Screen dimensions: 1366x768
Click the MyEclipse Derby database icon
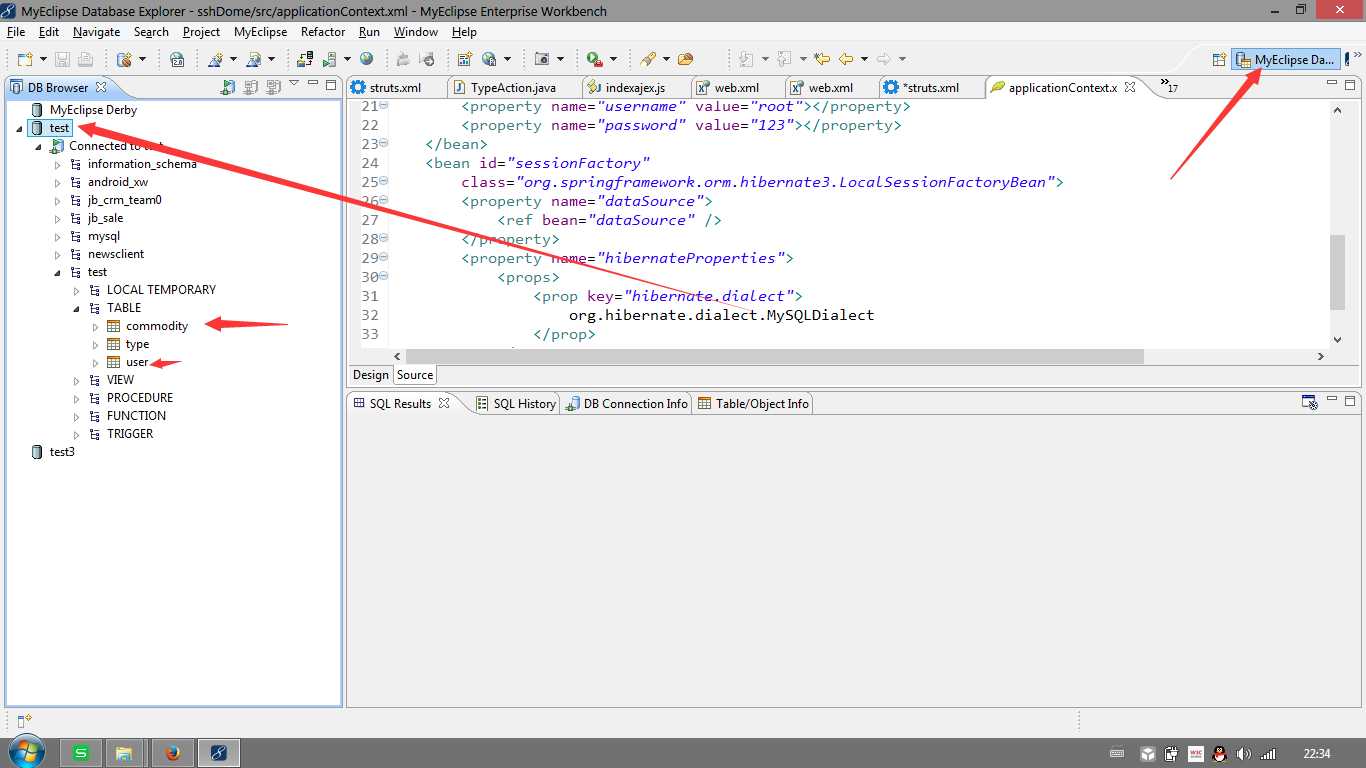click(37, 110)
